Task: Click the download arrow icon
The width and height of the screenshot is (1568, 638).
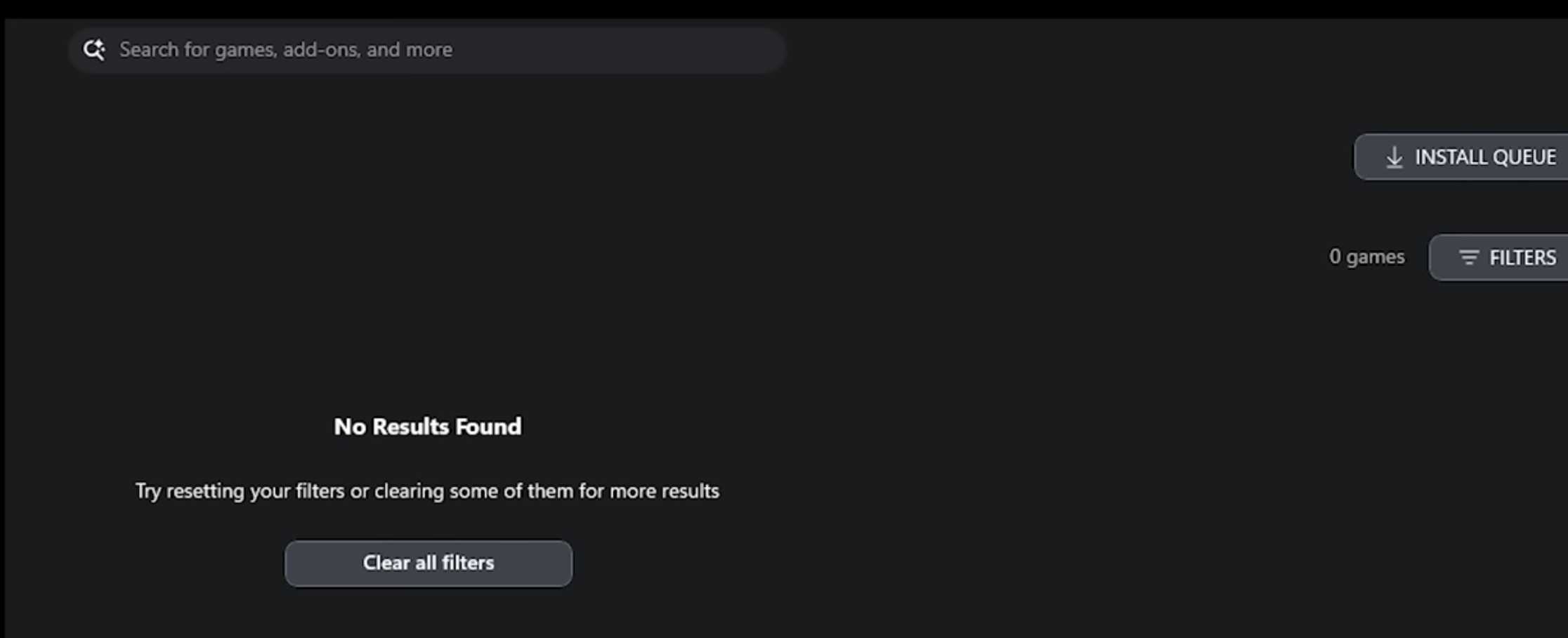Action: coord(1394,157)
